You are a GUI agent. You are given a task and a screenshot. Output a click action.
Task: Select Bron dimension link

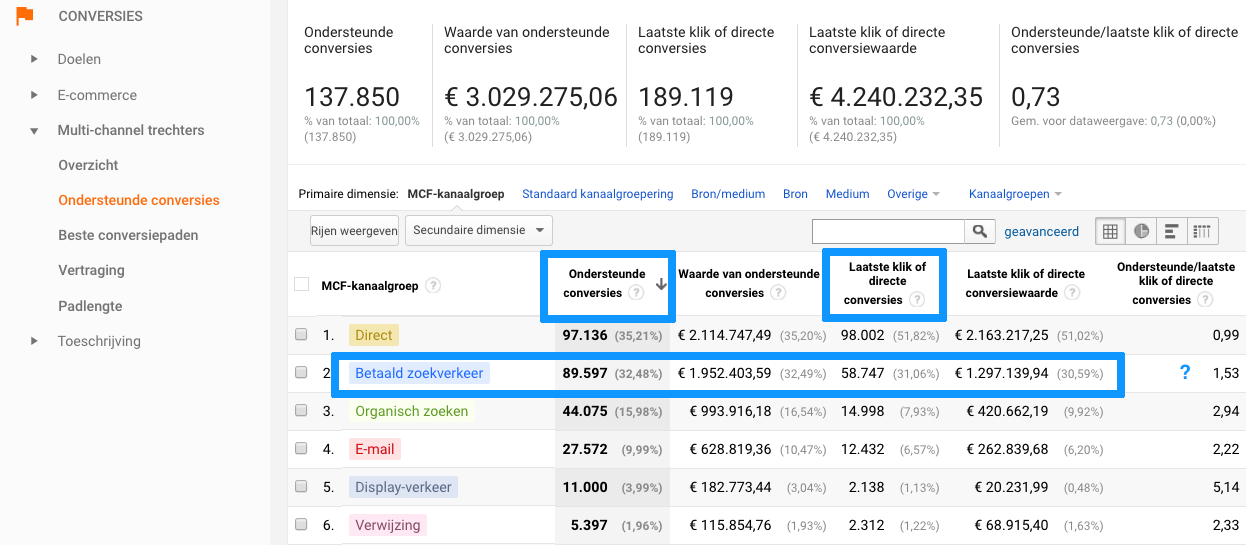click(795, 194)
